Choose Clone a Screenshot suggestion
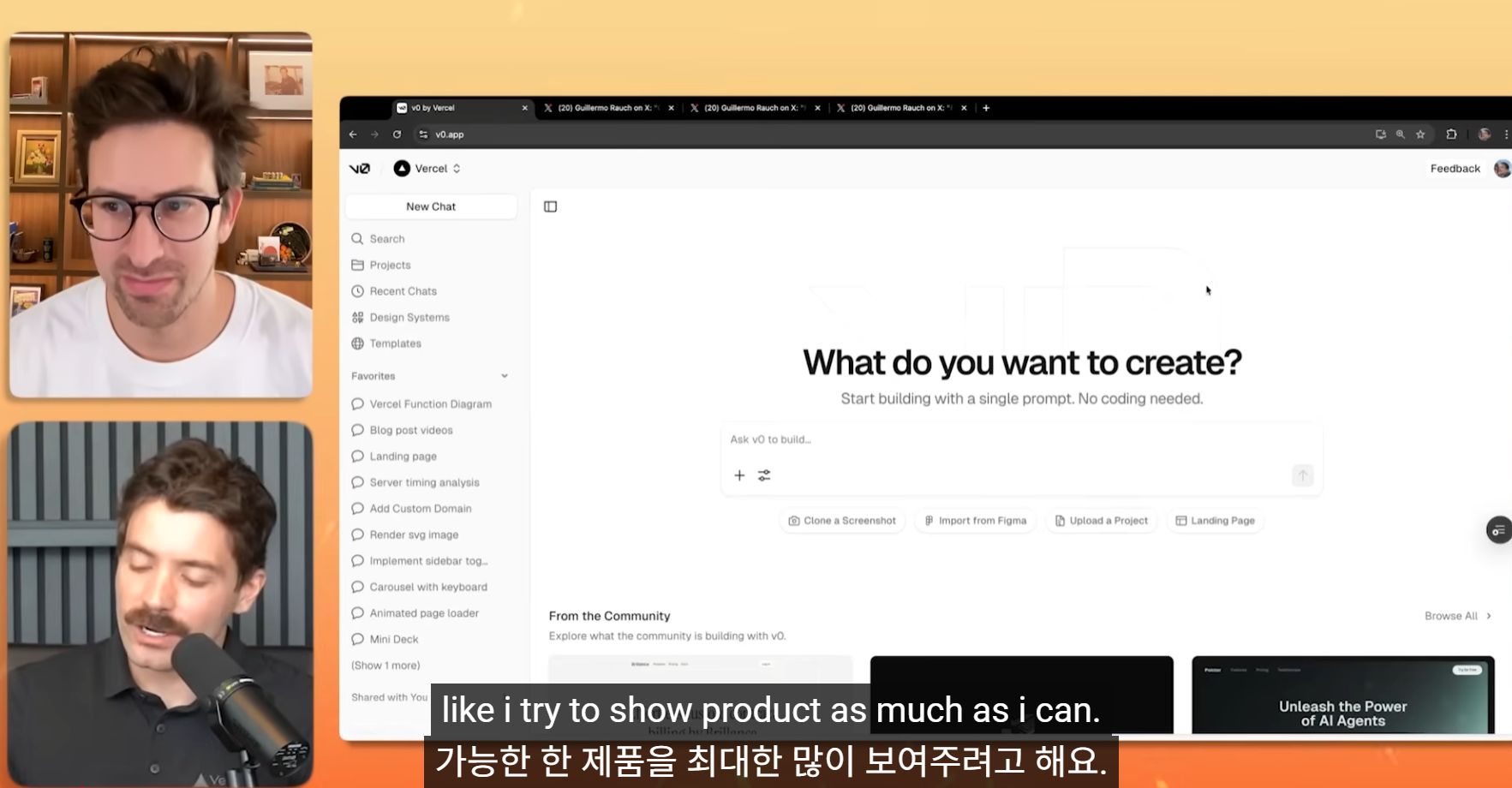Screen dimensions: 1512x788 (842, 521)
